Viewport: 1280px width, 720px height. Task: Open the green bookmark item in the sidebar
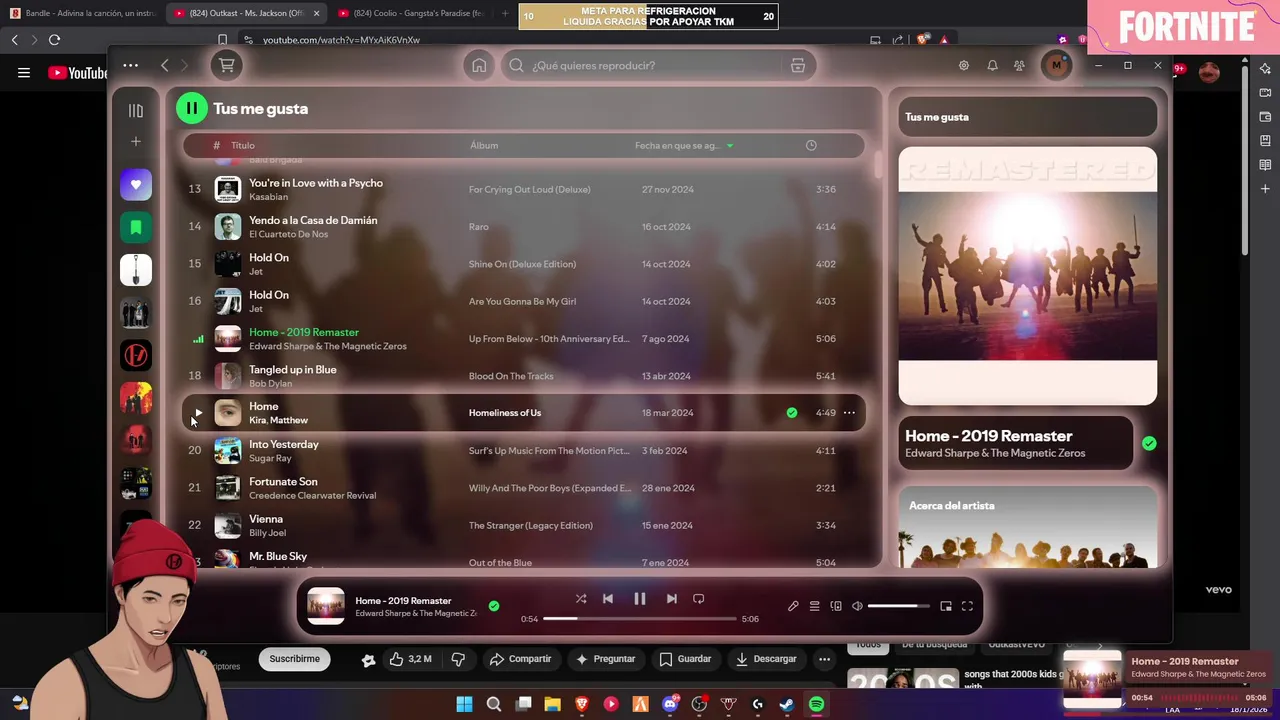pyautogui.click(x=136, y=227)
